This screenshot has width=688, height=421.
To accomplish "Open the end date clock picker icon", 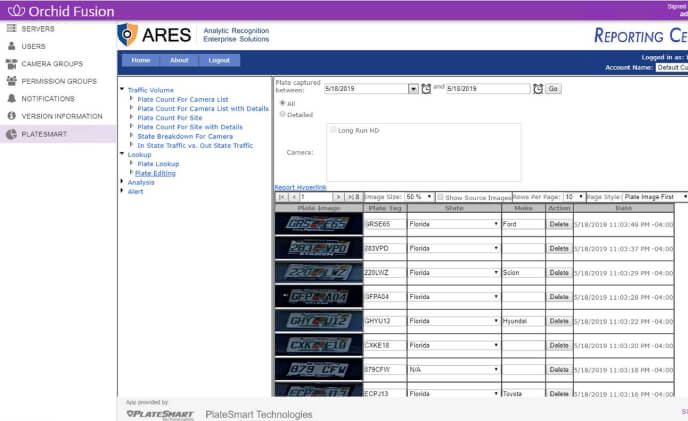I will click(x=538, y=89).
